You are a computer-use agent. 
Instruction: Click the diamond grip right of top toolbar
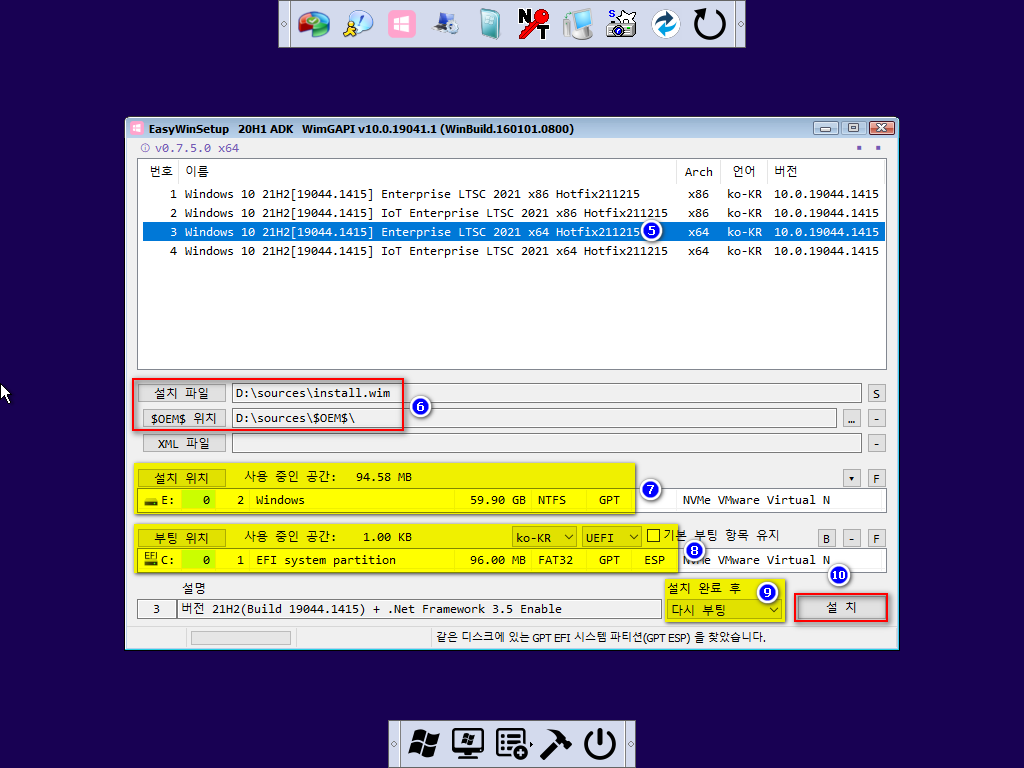click(x=741, y=24)
